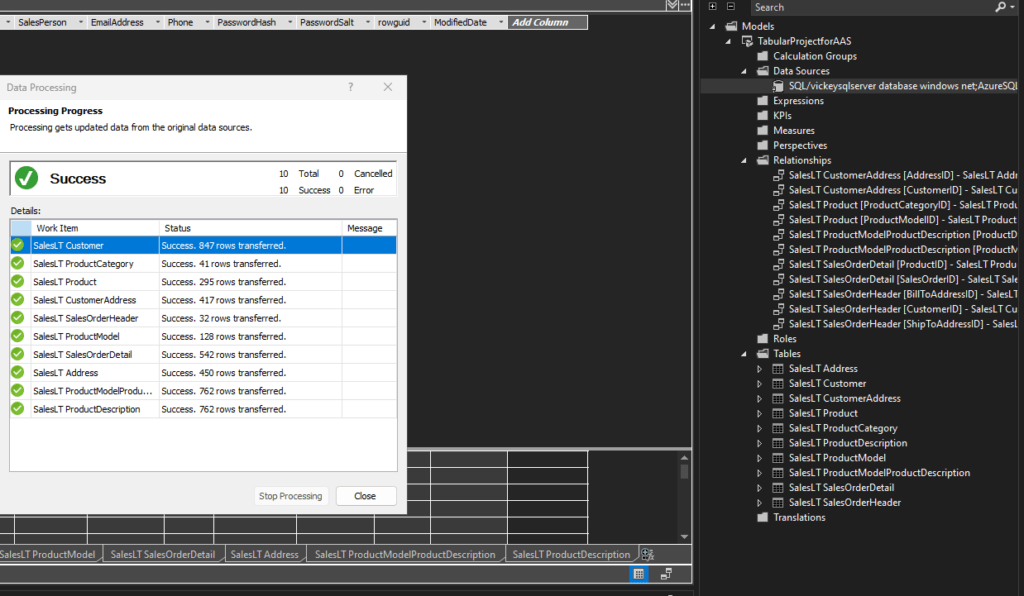Image resolution: width=1024 pixels, height=596 pixels.
Task: Click '450 rows transferred' status cell
Action: pyautogui.click(x=250, y=373)
